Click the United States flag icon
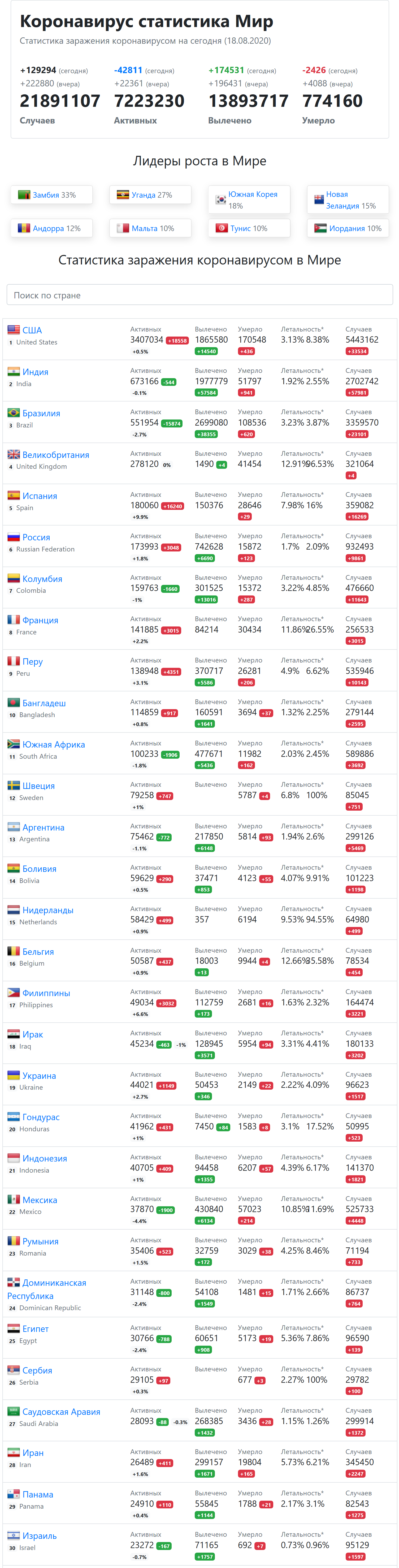Image resolution: width=399 pixels, height=1568 pixels. point(14,330)
